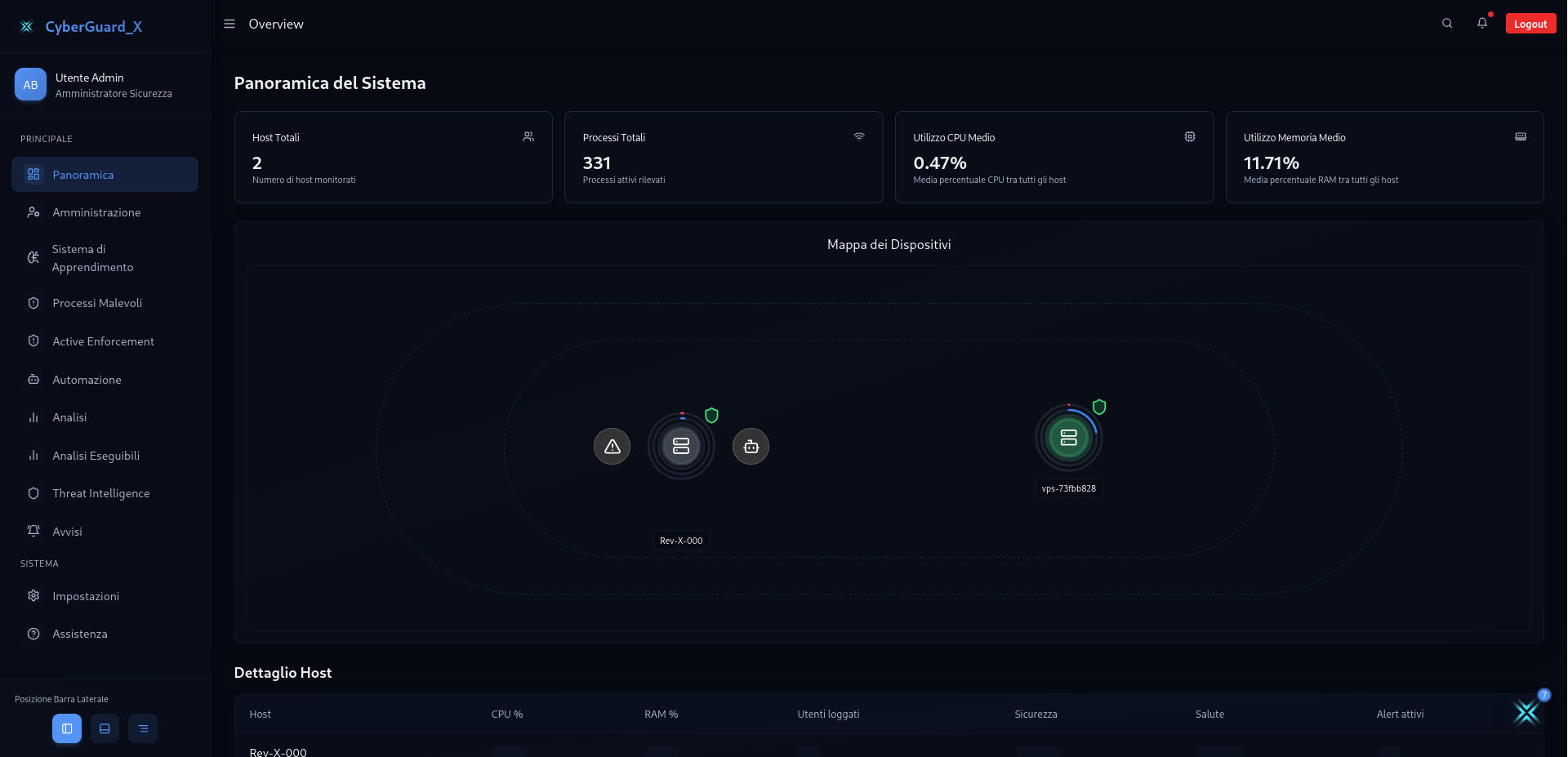Set sidebar position to left layout
Viewport: 1568px width, 757px height.
click(x=67, y=728)
